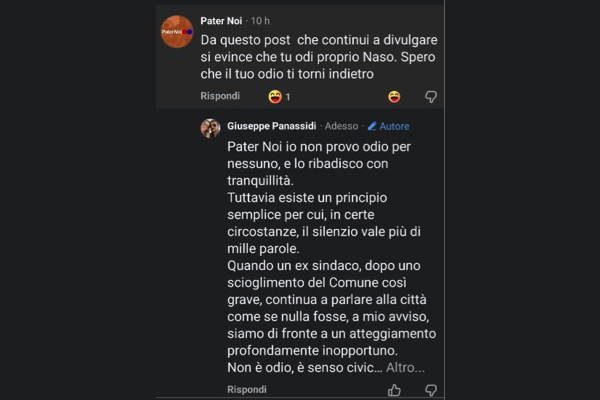Open Giuseppe Panassidi's avatar thumbnail
The image size is (600, 400).
click(210, 128)
